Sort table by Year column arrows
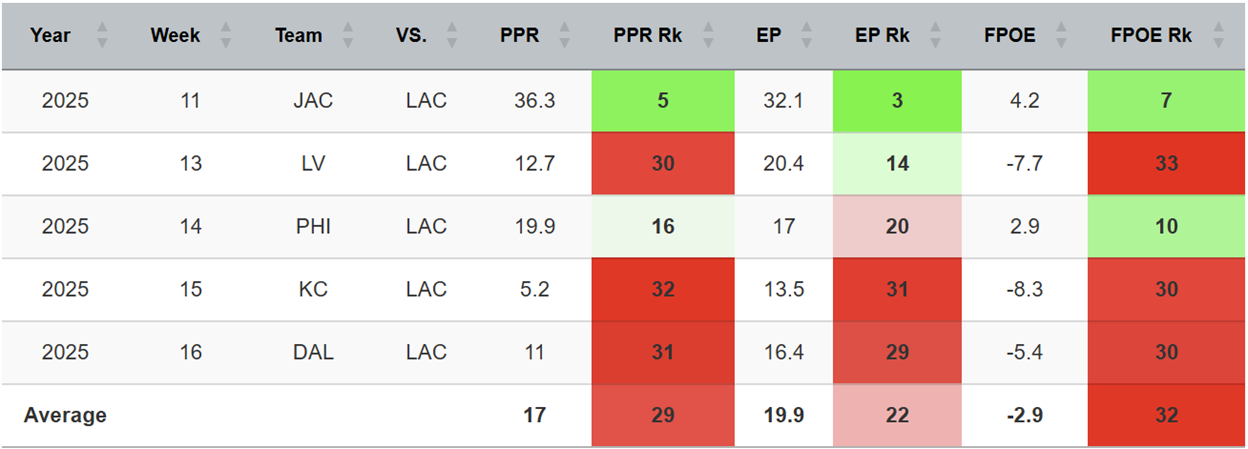This screenshot has width=1248, height=449. pos(102,36)
